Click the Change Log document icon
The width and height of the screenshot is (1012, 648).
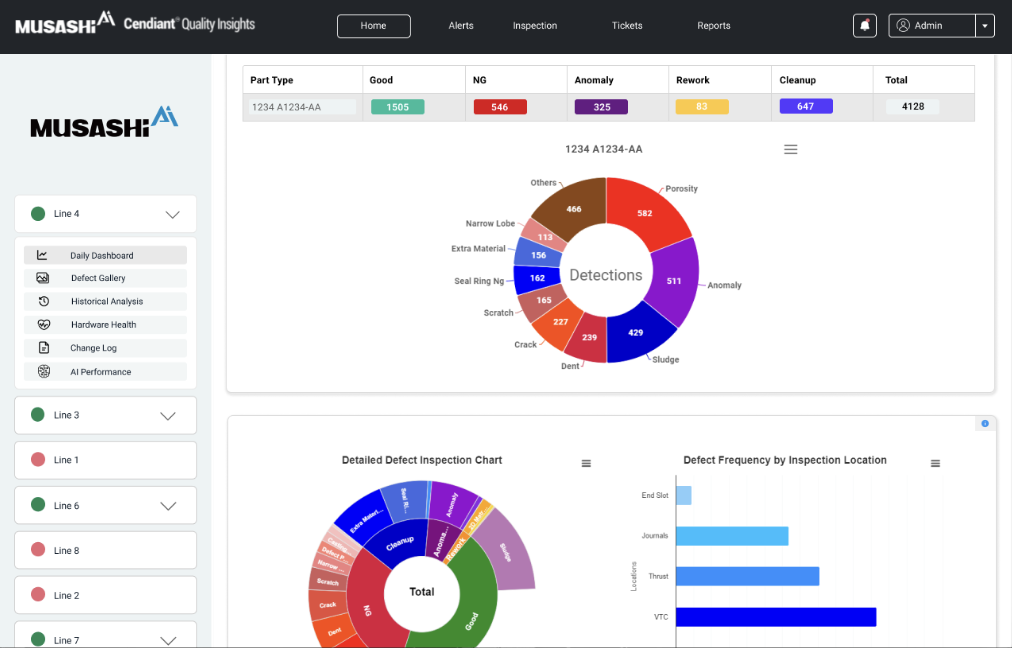point(43,348)
